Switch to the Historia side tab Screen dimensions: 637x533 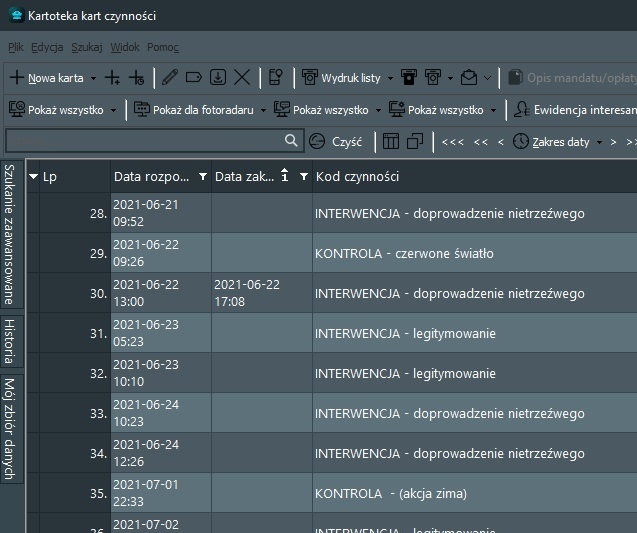coord(9,342)
